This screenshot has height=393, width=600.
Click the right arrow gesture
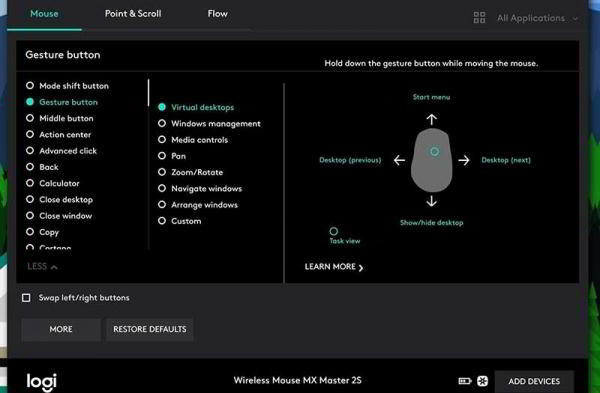(x=464, y=160)
